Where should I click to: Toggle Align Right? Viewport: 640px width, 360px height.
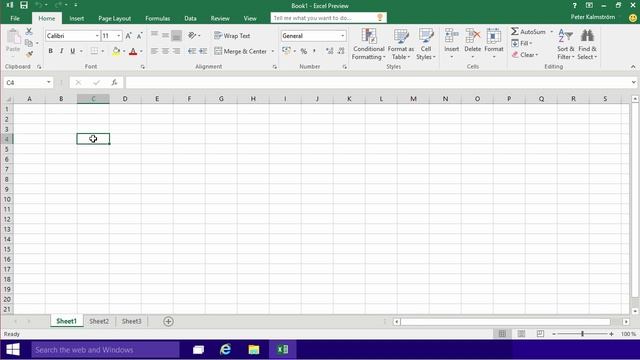click(176, 51)
